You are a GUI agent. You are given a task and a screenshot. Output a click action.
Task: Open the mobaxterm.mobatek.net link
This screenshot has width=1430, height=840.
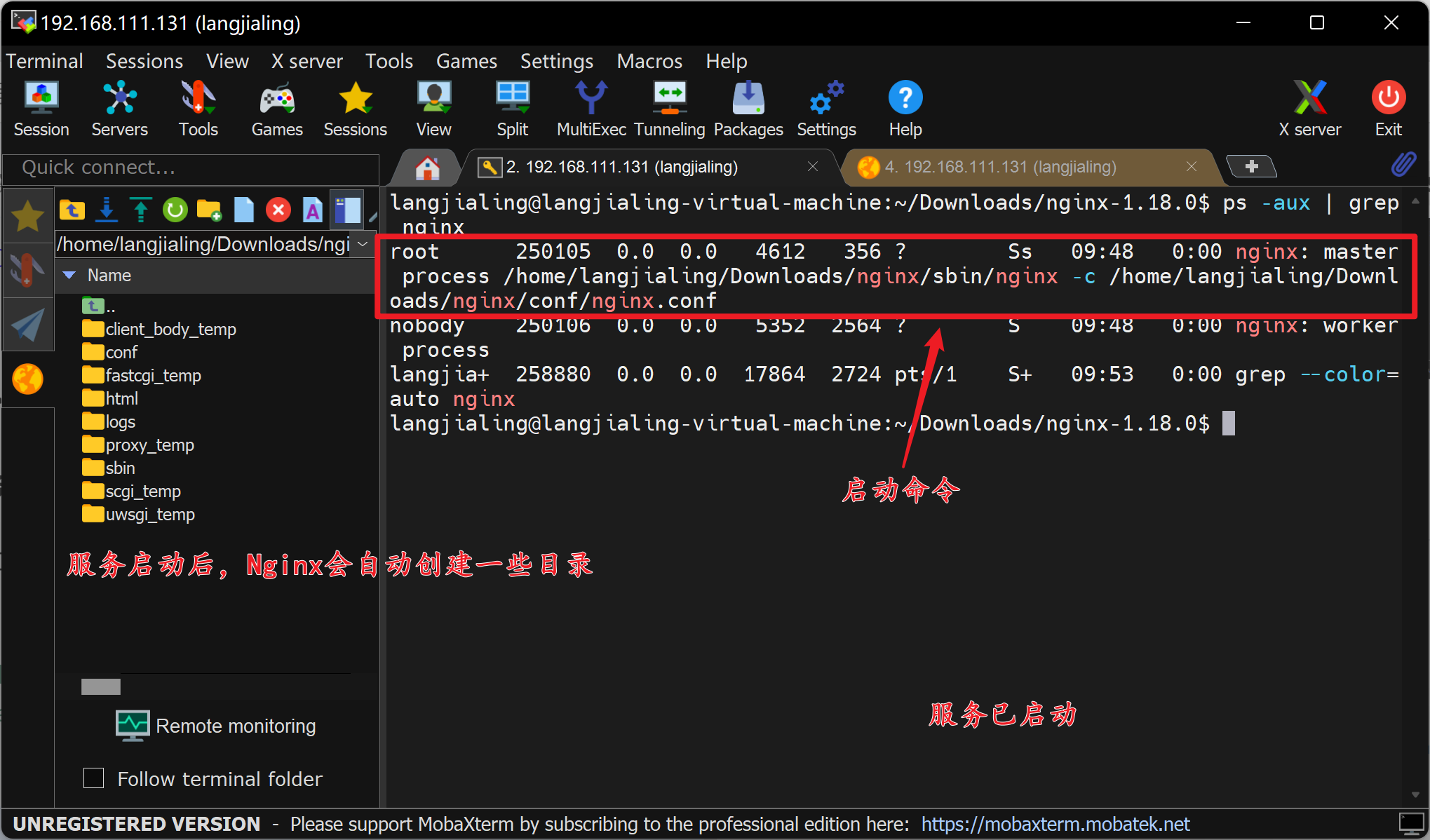click(1055, 824)
